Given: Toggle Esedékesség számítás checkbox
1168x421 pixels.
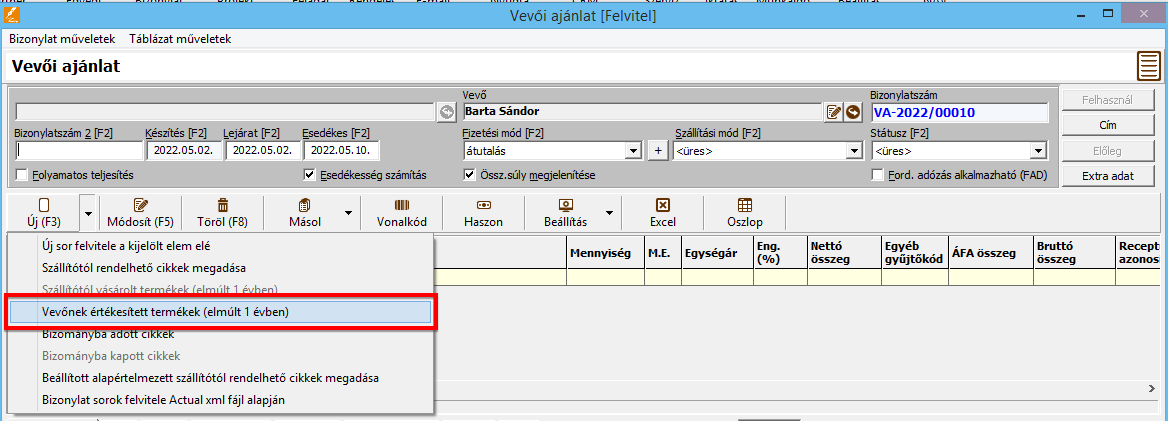Looking at the screenshot, I should point(310,175).
